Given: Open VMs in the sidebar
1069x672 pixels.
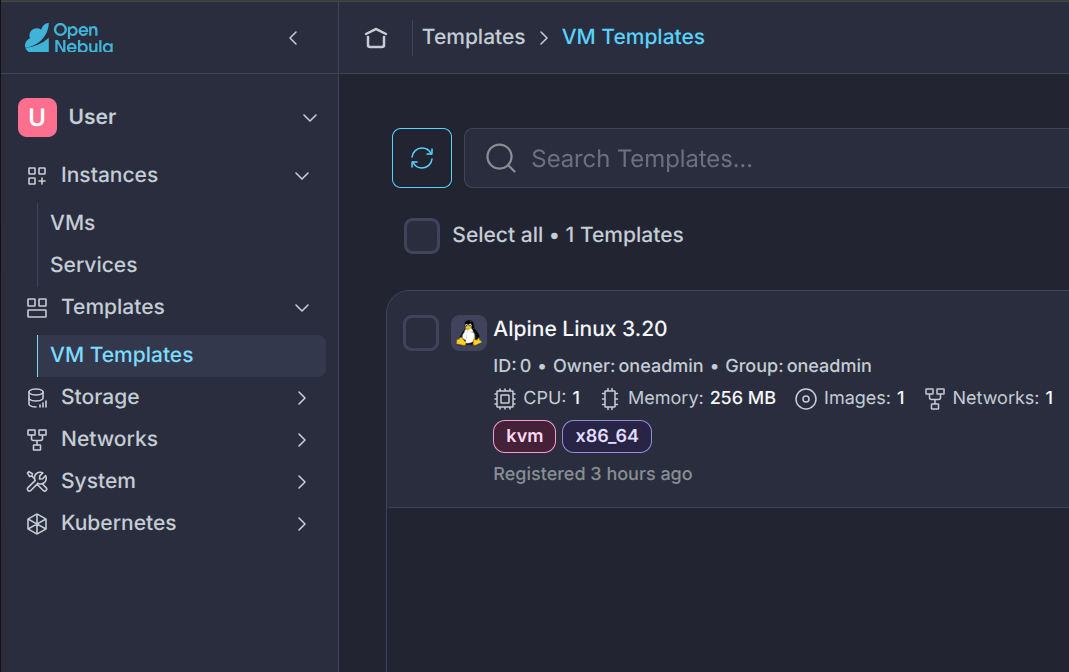Looking at the screenshot, I should 73,223.
